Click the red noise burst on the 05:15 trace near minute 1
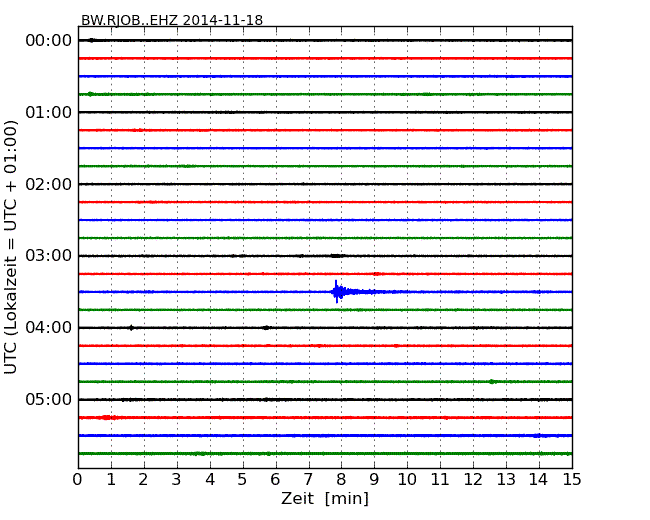 107,418
